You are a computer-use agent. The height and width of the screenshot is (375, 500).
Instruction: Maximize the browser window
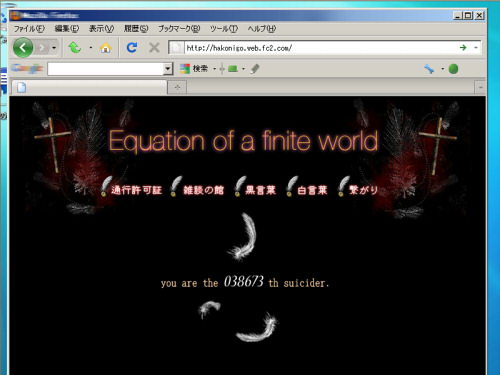pyautogui.click(x=468, y=15)
